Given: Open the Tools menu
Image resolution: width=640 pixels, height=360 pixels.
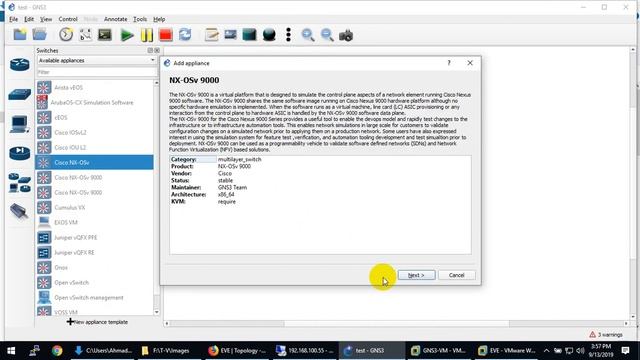Looking at the screenshot, I should coord(140,19).
